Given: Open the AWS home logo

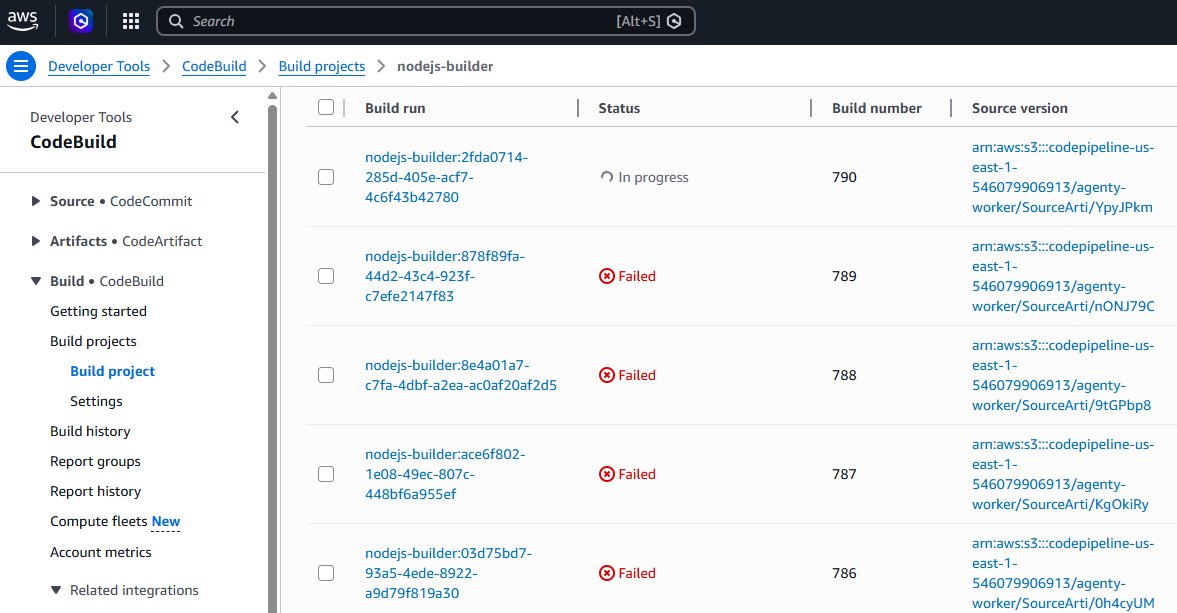Looking at the screenshot, I should point(23,21).
